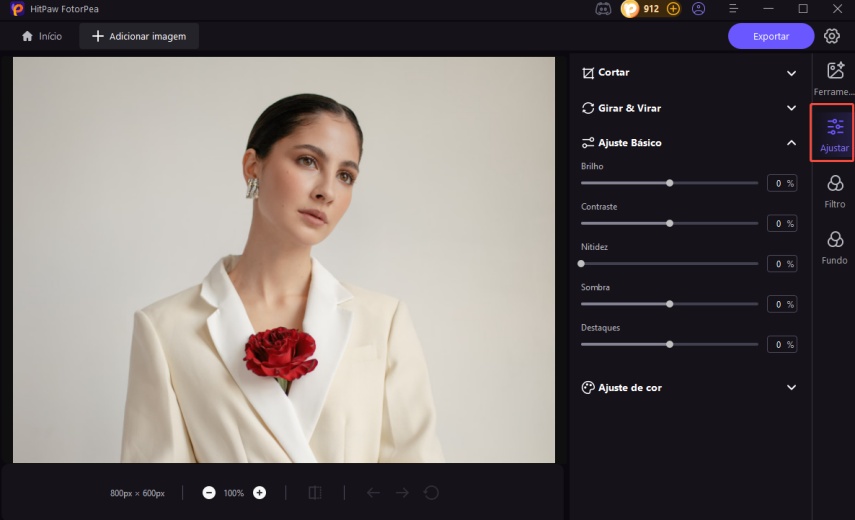Open the hamburger menu in title bar

tap(733, 9)
